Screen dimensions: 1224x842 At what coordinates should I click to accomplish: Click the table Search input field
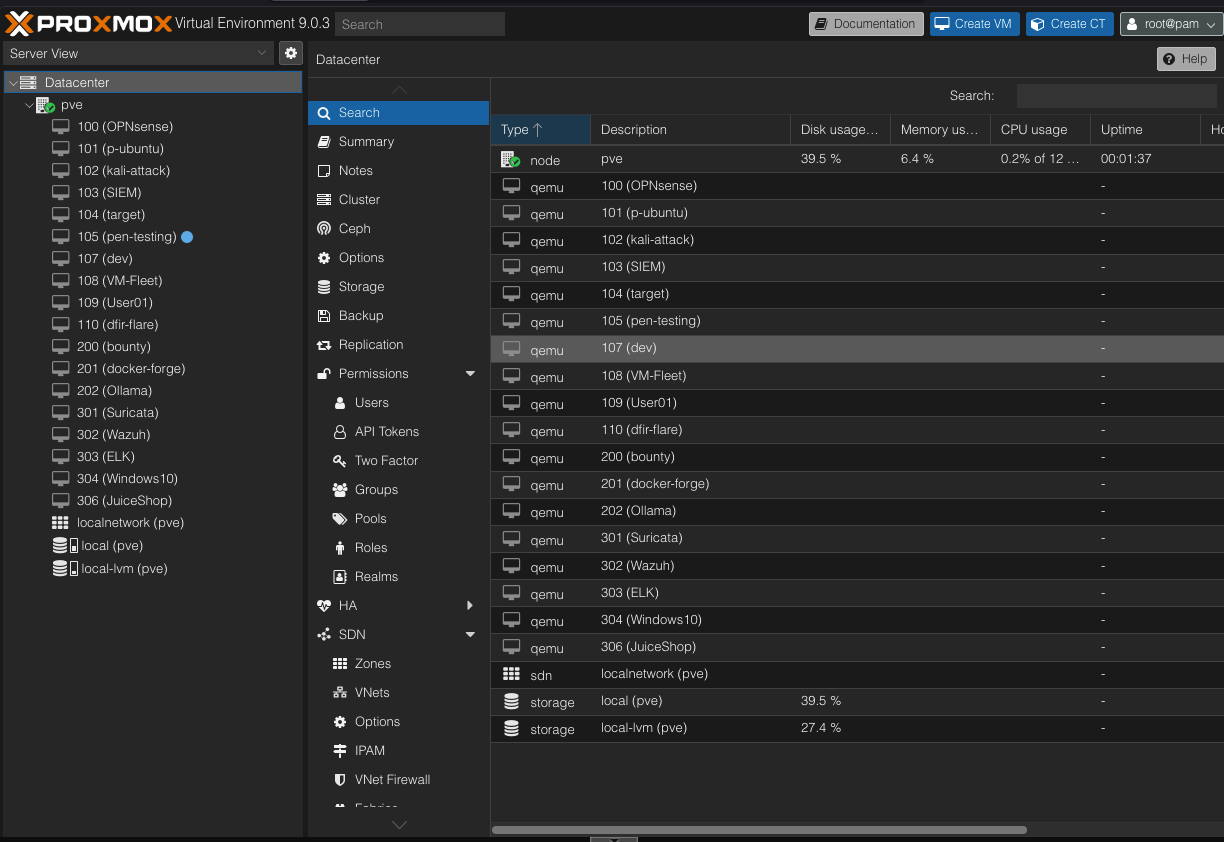pyautogui.click(x=1119, y=96)
